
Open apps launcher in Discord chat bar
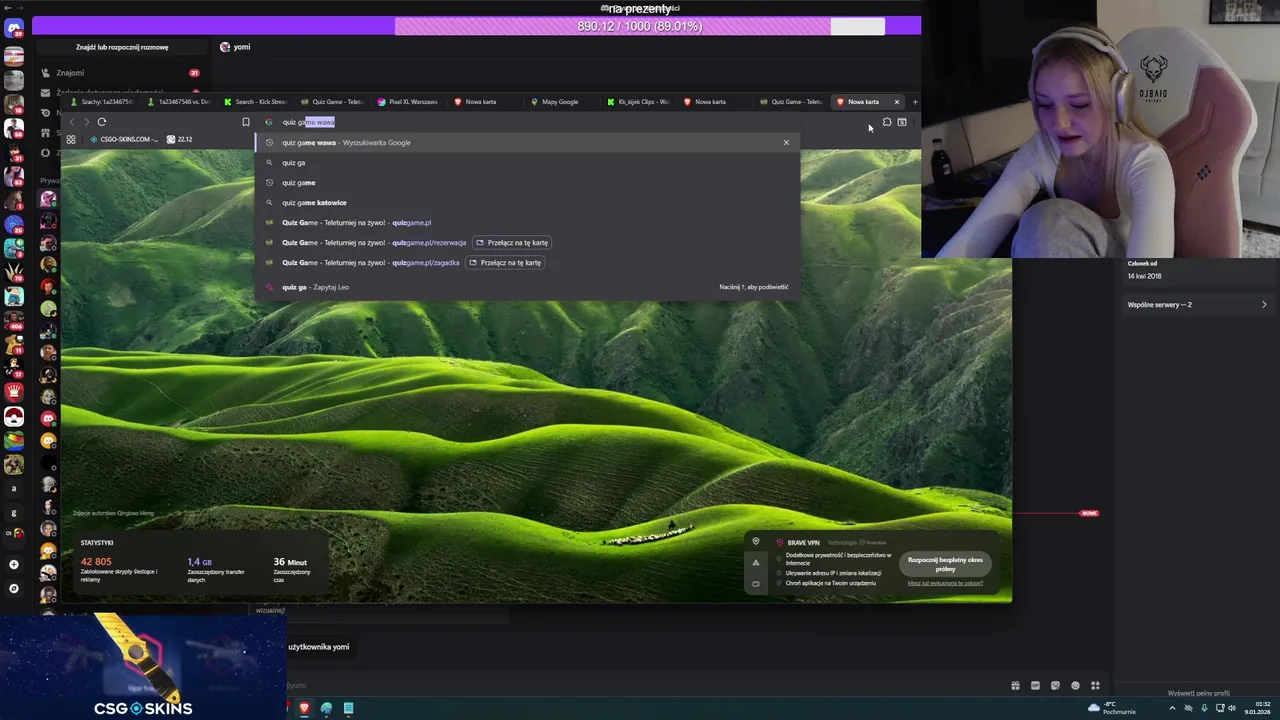point(1095,685)
